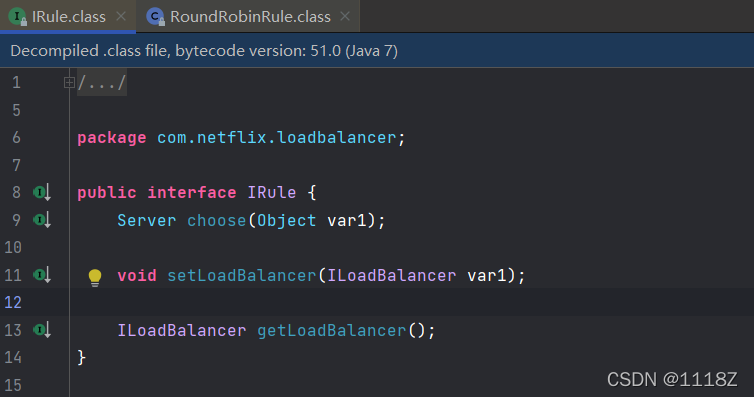Click the IRule interface name declaration
Image resolution: width=754 pixels, height=397 pixels.
[x=272, y=193]
